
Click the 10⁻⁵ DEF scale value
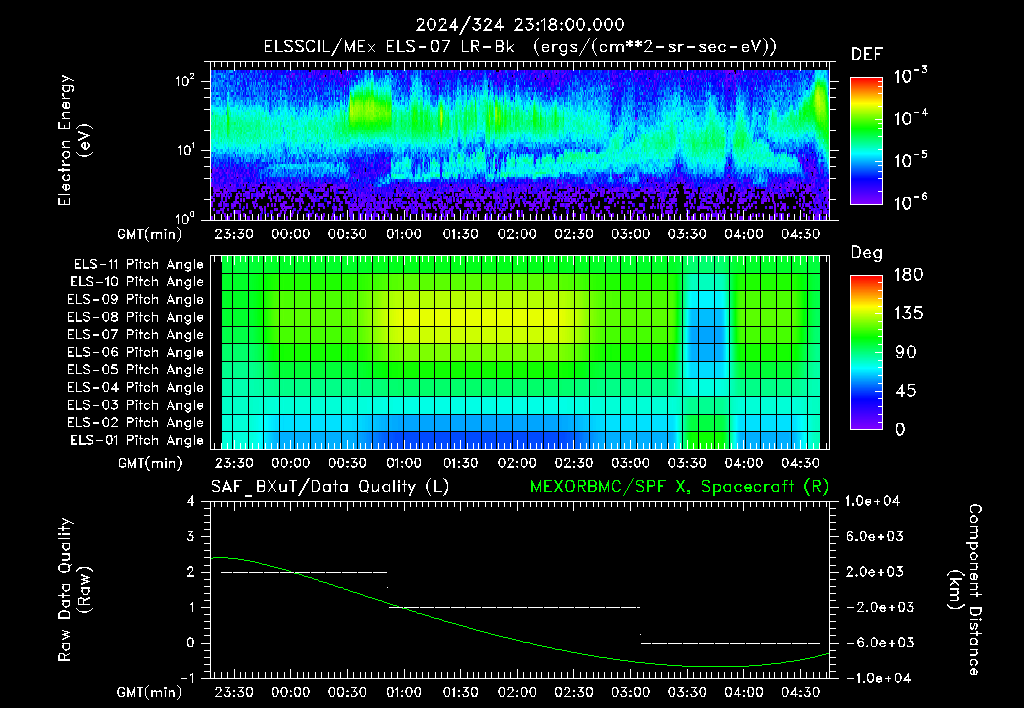(910, 159)
